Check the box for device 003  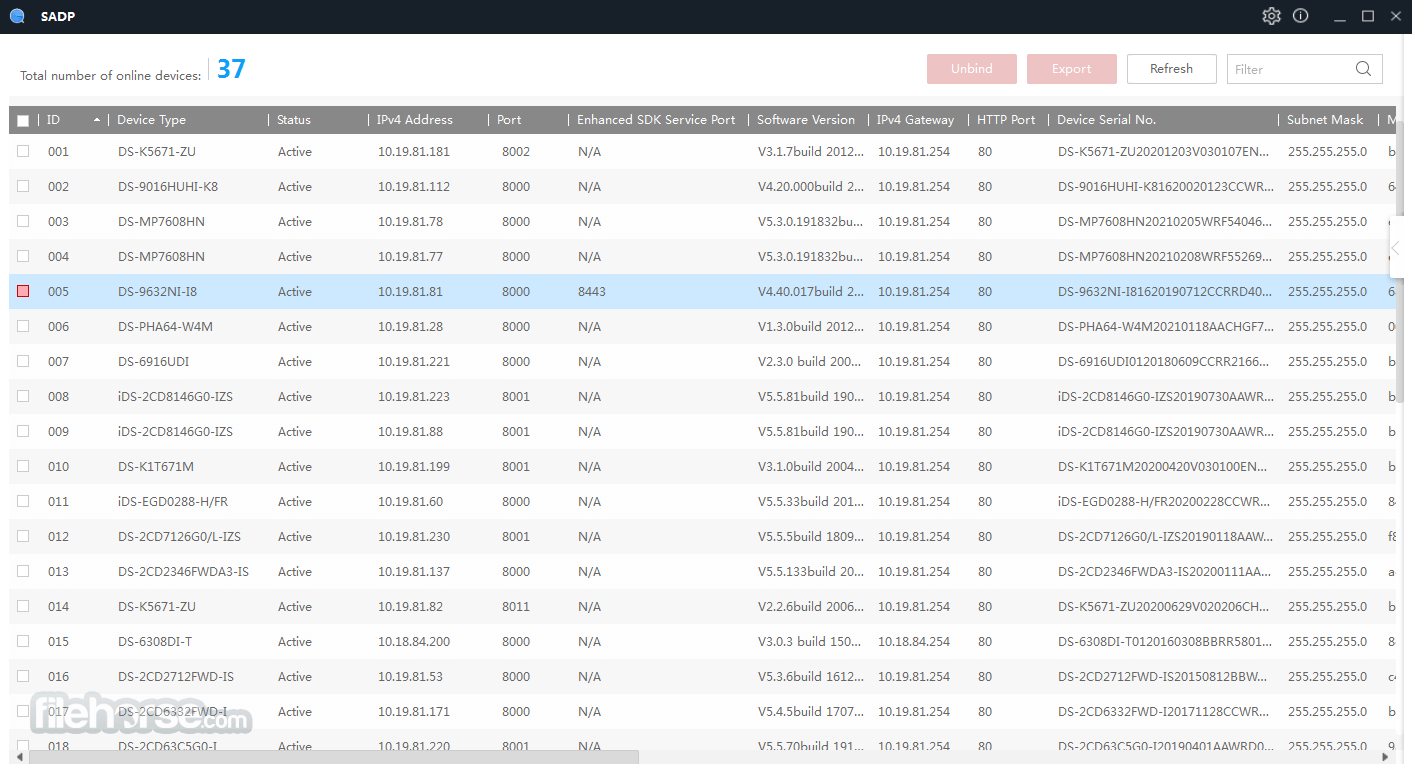click(23, 221)
